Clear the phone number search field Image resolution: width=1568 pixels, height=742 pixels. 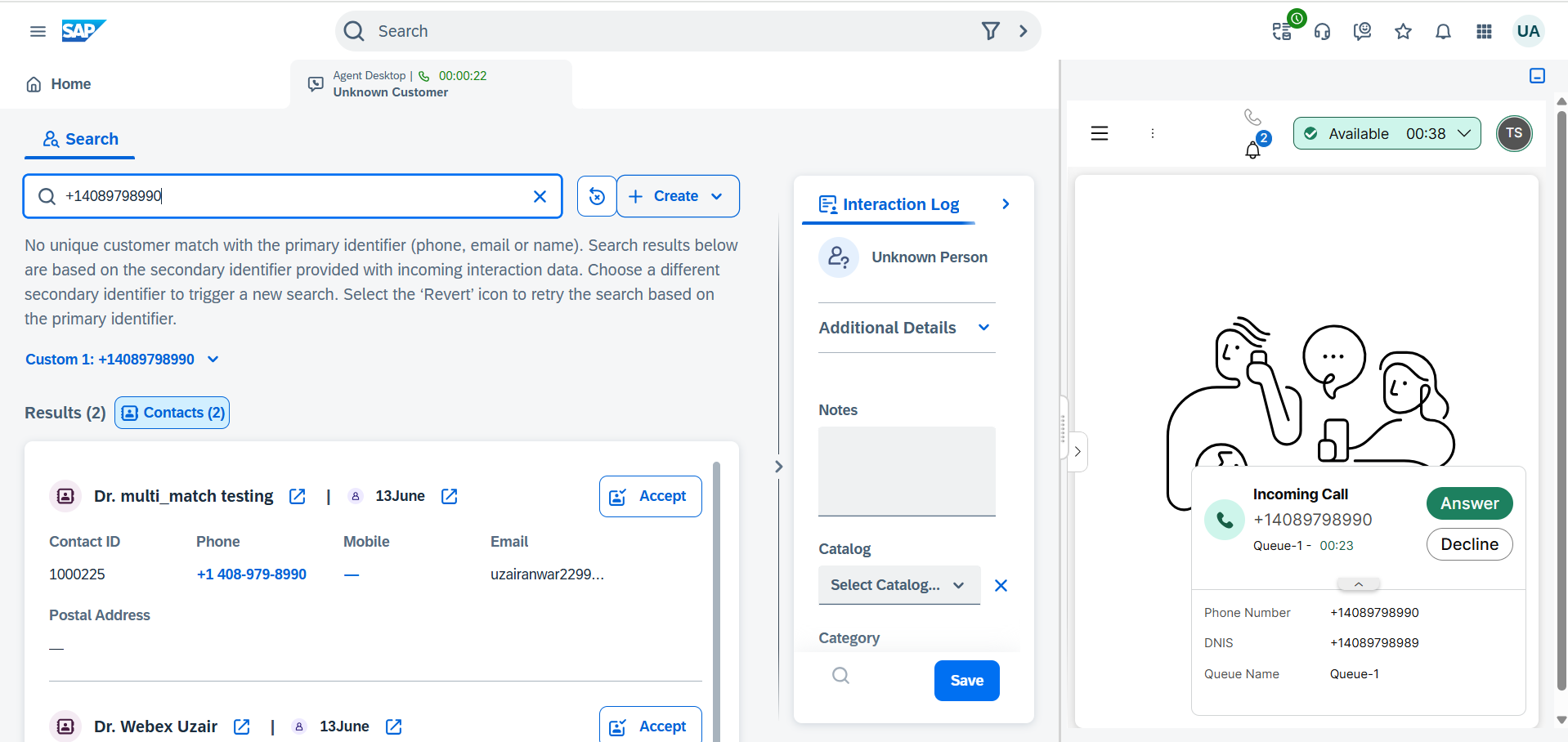(x=540, y=196)
